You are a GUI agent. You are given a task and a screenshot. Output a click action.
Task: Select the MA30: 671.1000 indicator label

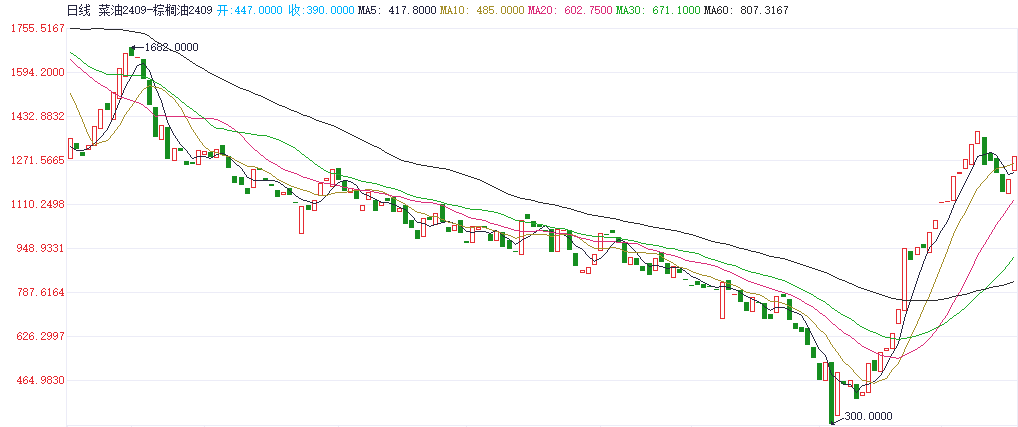[x=656, y=10]
